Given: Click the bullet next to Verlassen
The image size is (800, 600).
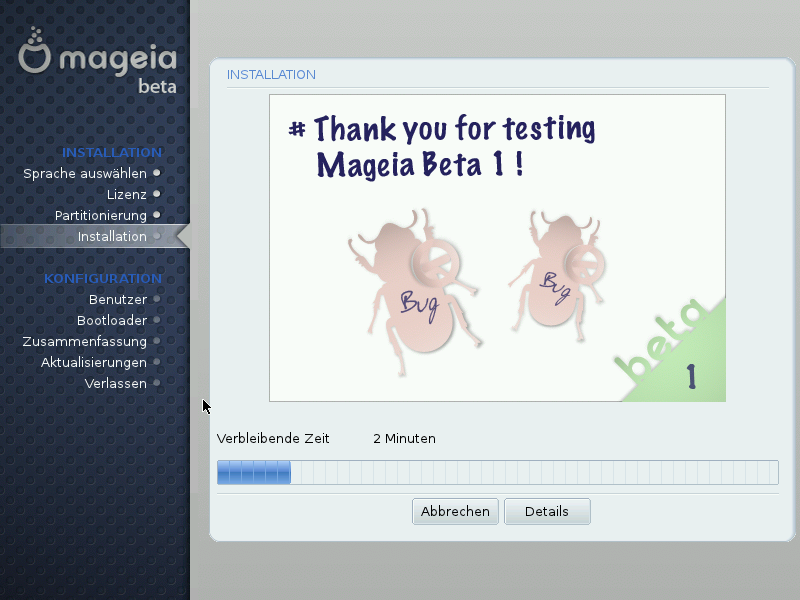Looking at the screenshot, I should (x=157, y=383).
